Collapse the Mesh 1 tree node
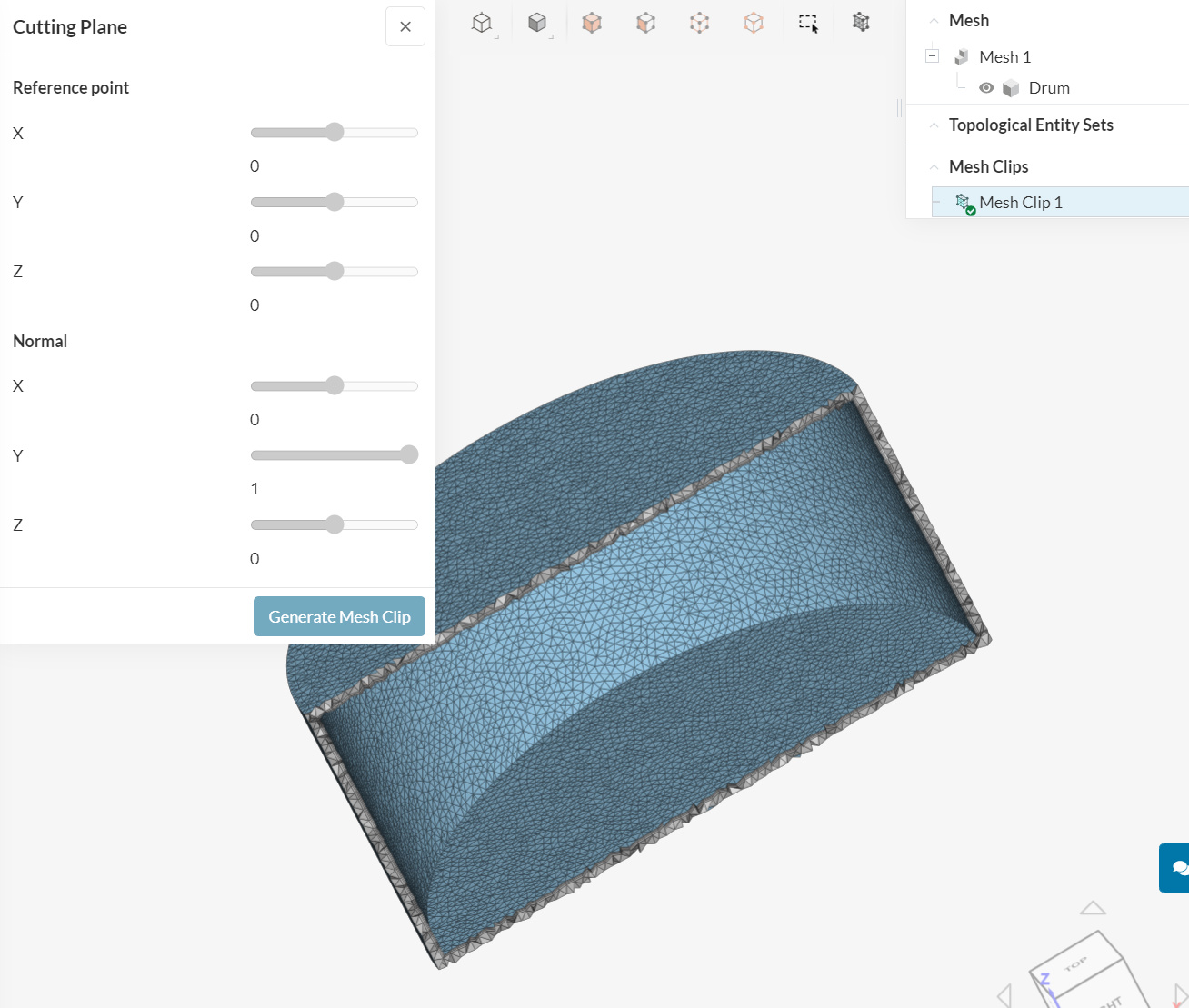Screen dimensions: 1189x1008 (x=932, y=56)
